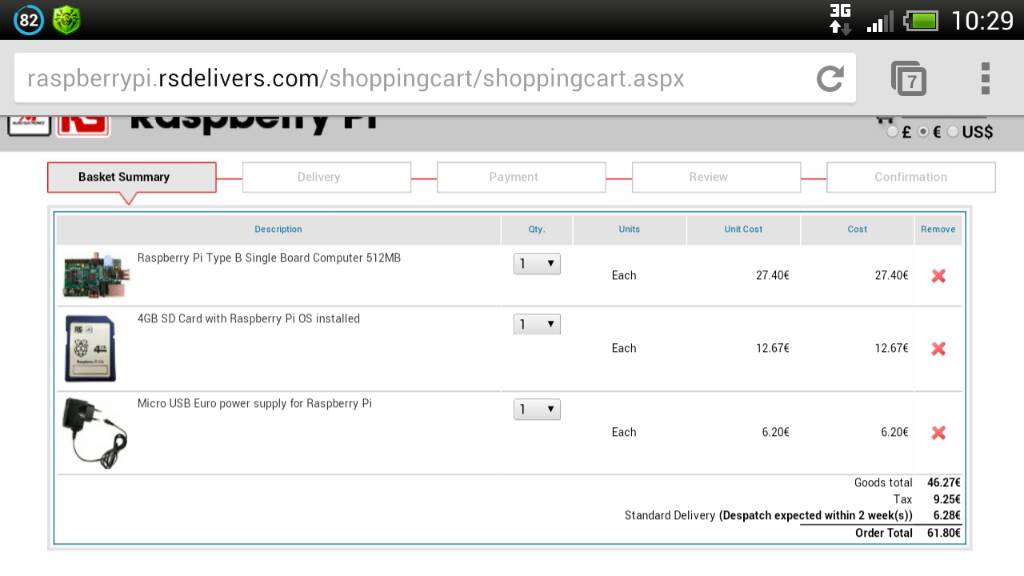Click the Cost column header
The width and height of the screenshot is (1024, 576).
tap(857, 229)
